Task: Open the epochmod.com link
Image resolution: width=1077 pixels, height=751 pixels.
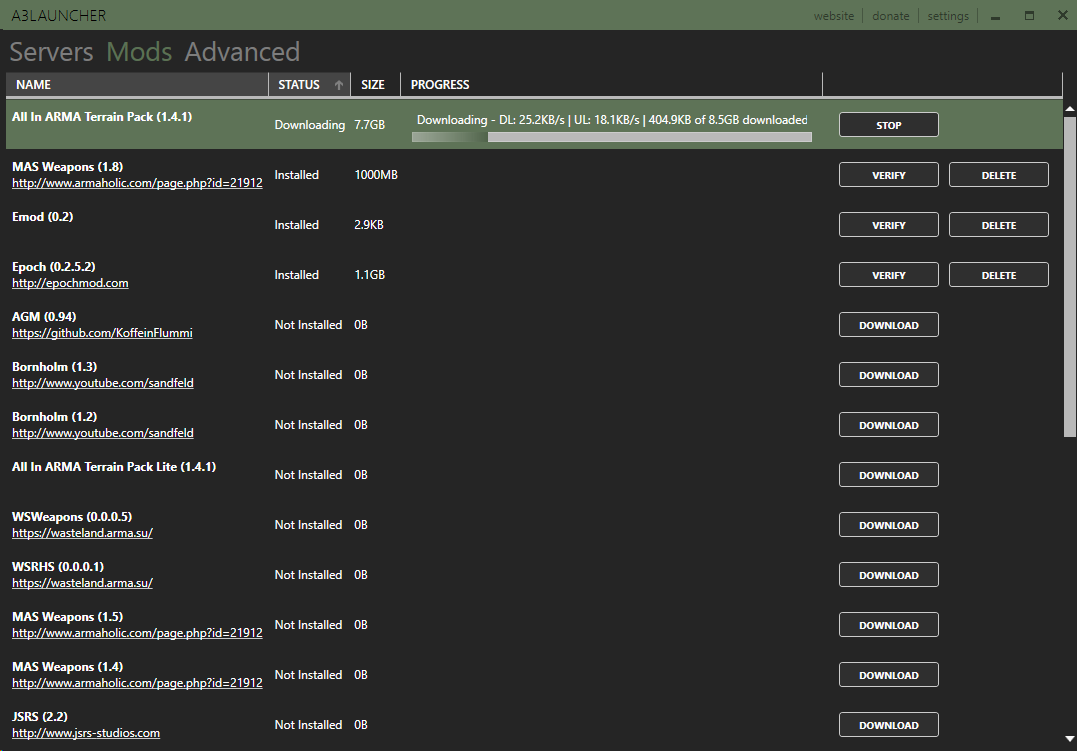Action: pos(70,283)
